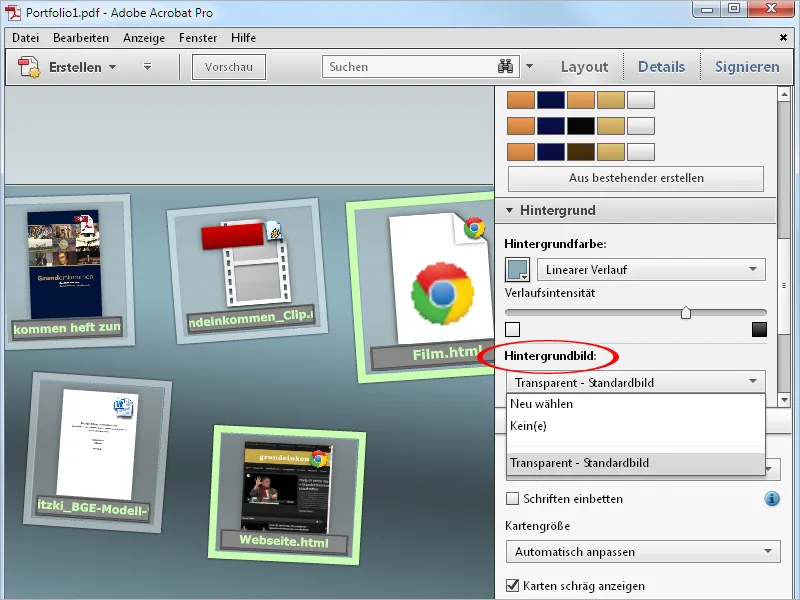Image resolution: width=800 pixels, height=600 pixels.
Task: Open the Anzeige menu
Action: point(144,38)
